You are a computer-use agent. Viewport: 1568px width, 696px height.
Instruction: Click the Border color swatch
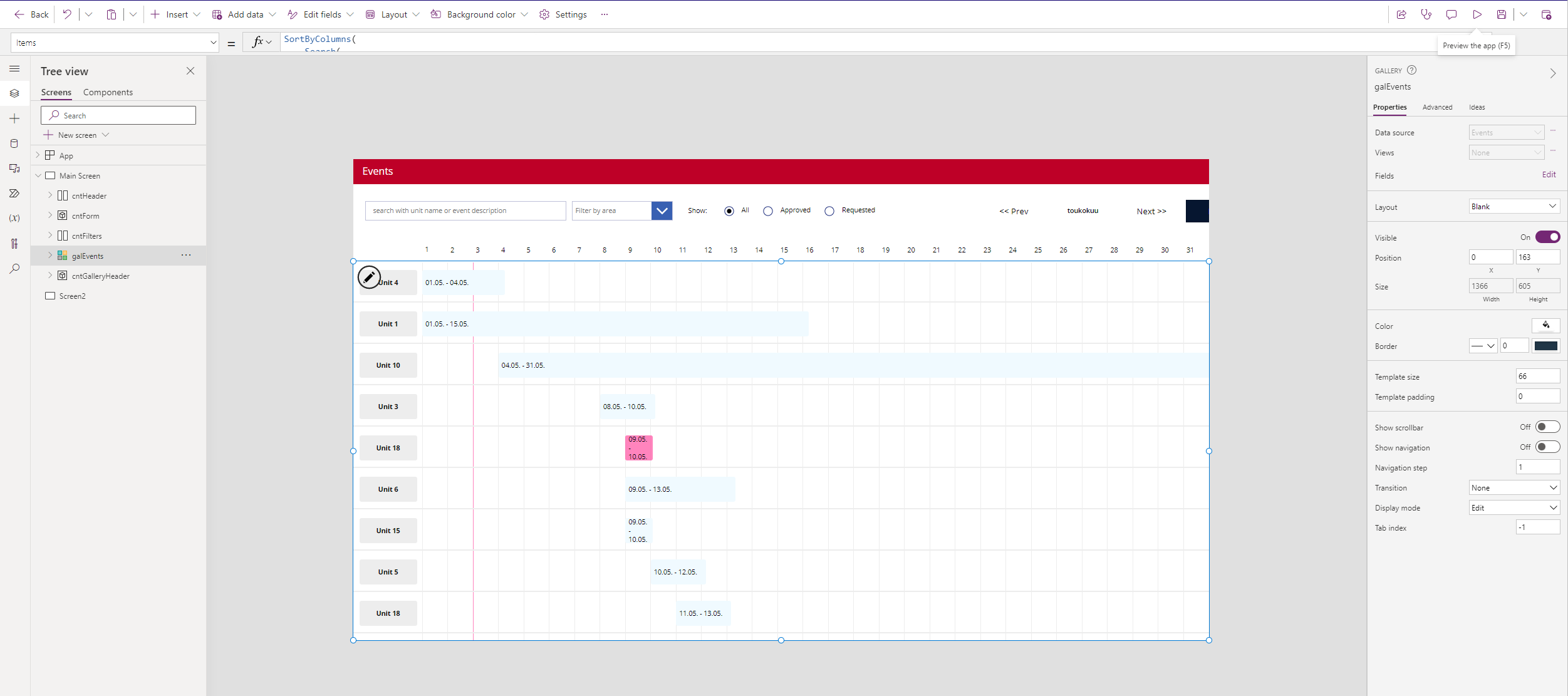coord(1545,346)
